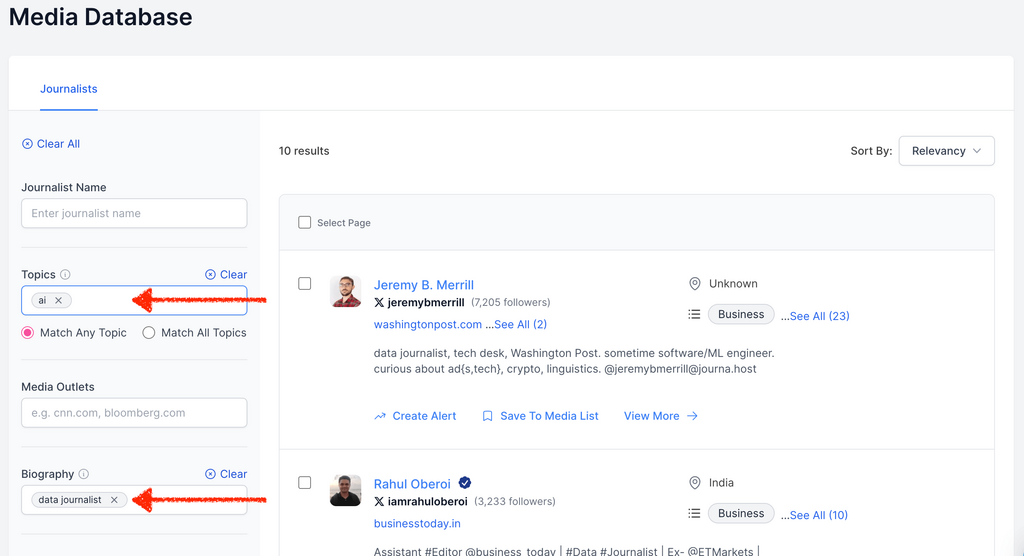This screenshot has width=1024, height=556.
Task: Click the Create Alert icon link
Action: (x=380, y=416)
